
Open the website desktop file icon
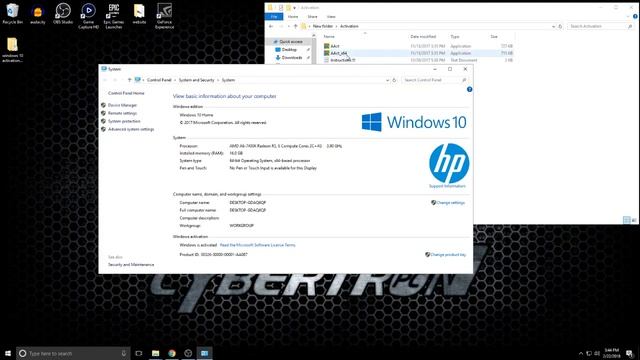point(139,13)
